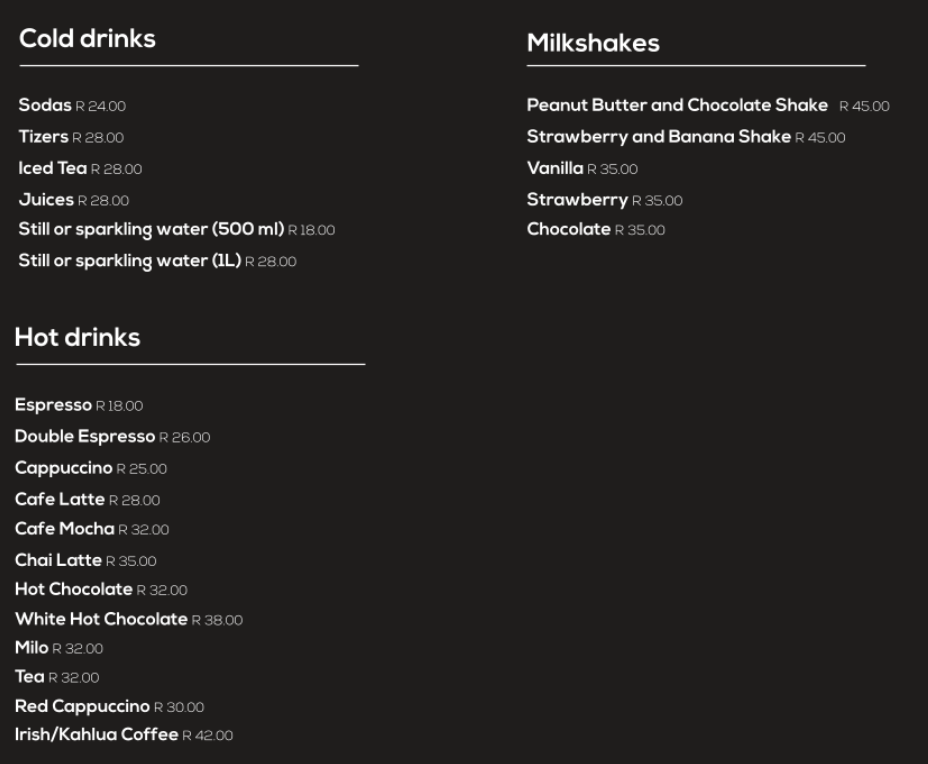The height and width of the screenshot is (764, 928).
Task: Choose the Strawberry and Banana Shake
Action: (x=658, y=137)
